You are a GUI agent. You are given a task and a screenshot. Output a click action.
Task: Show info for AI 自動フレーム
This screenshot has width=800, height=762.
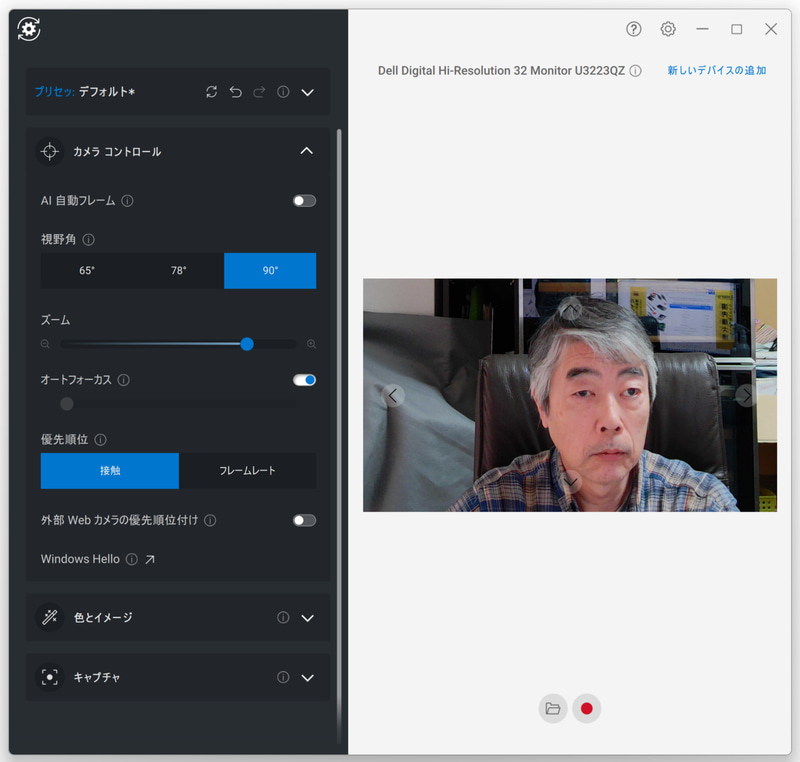pyautogui.click(x=128, y=201)
